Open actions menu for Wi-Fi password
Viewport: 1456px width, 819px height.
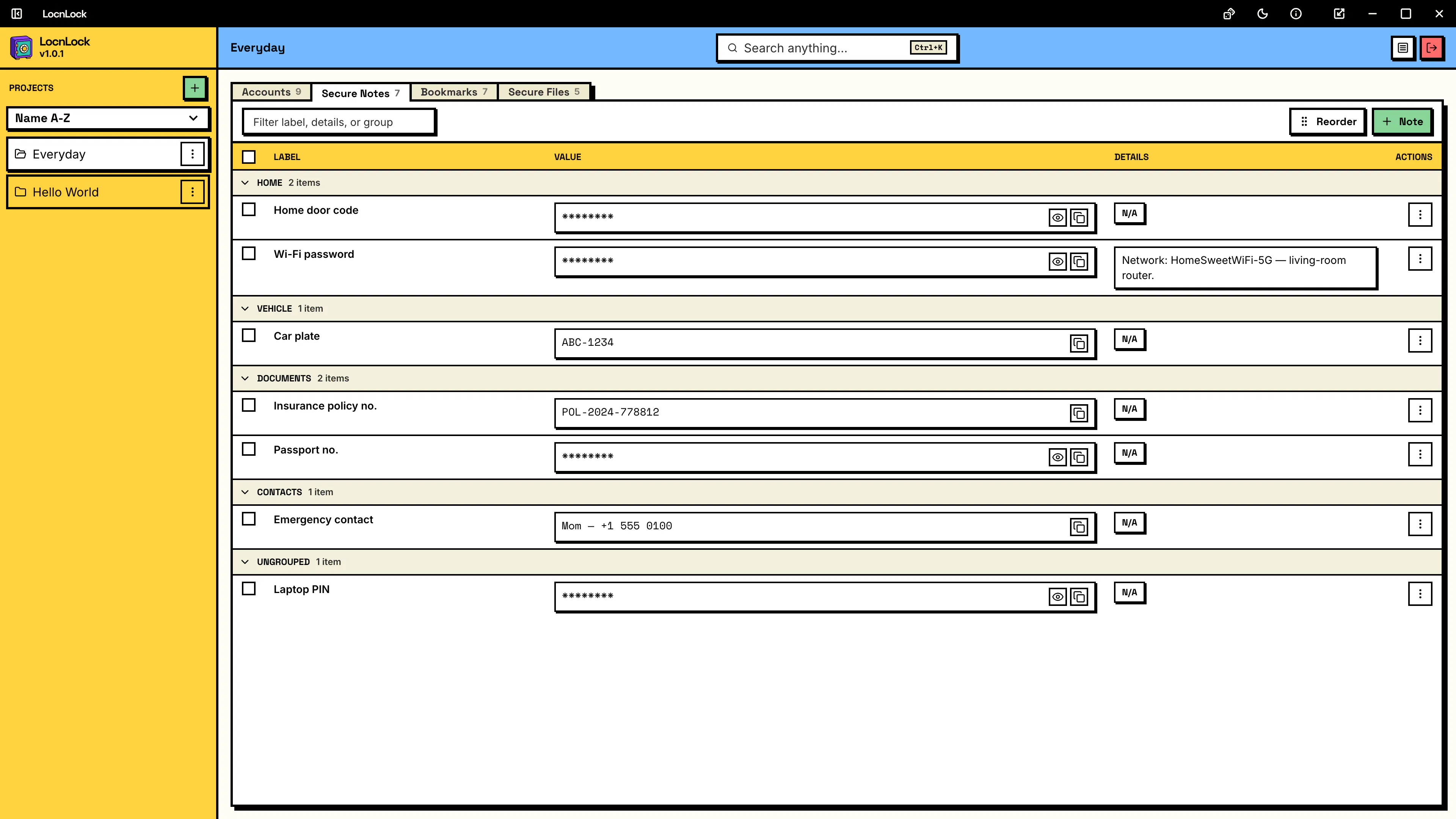pos(1420,259)
